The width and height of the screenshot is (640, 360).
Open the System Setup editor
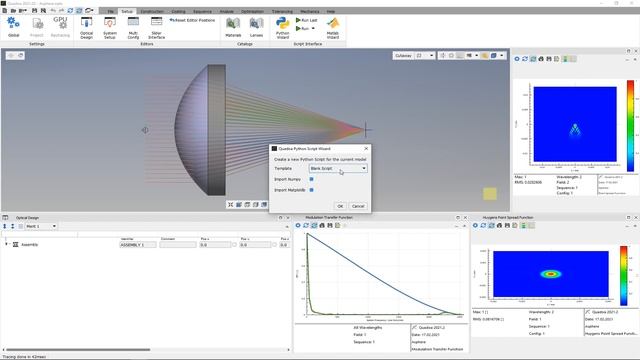coord(110,28)
